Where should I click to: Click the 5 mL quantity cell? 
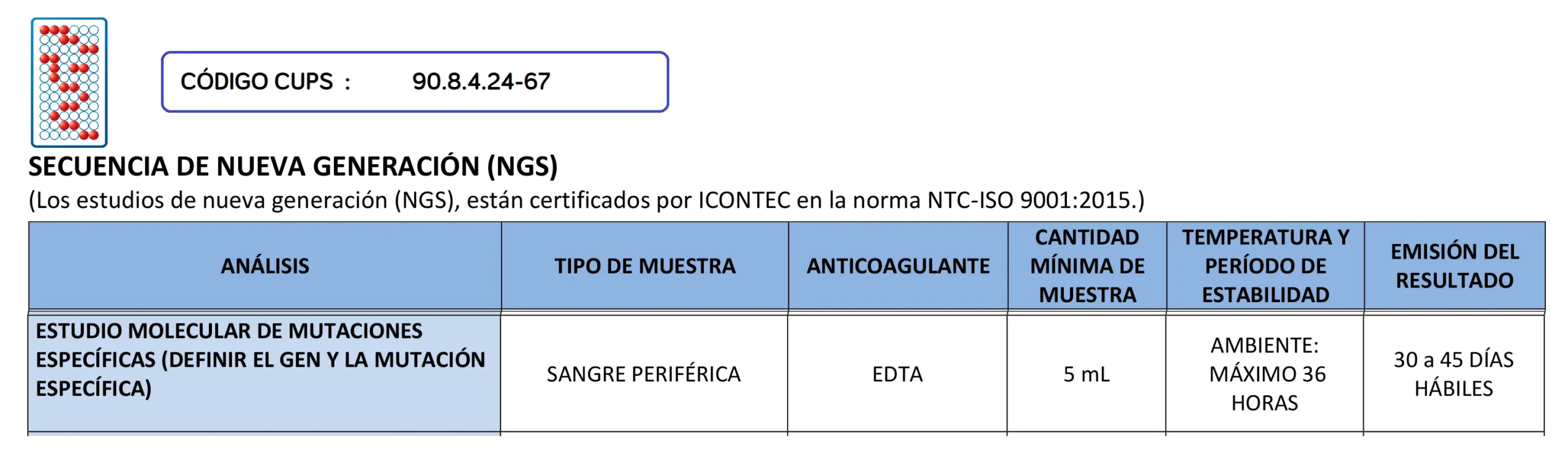(1087, 374)
